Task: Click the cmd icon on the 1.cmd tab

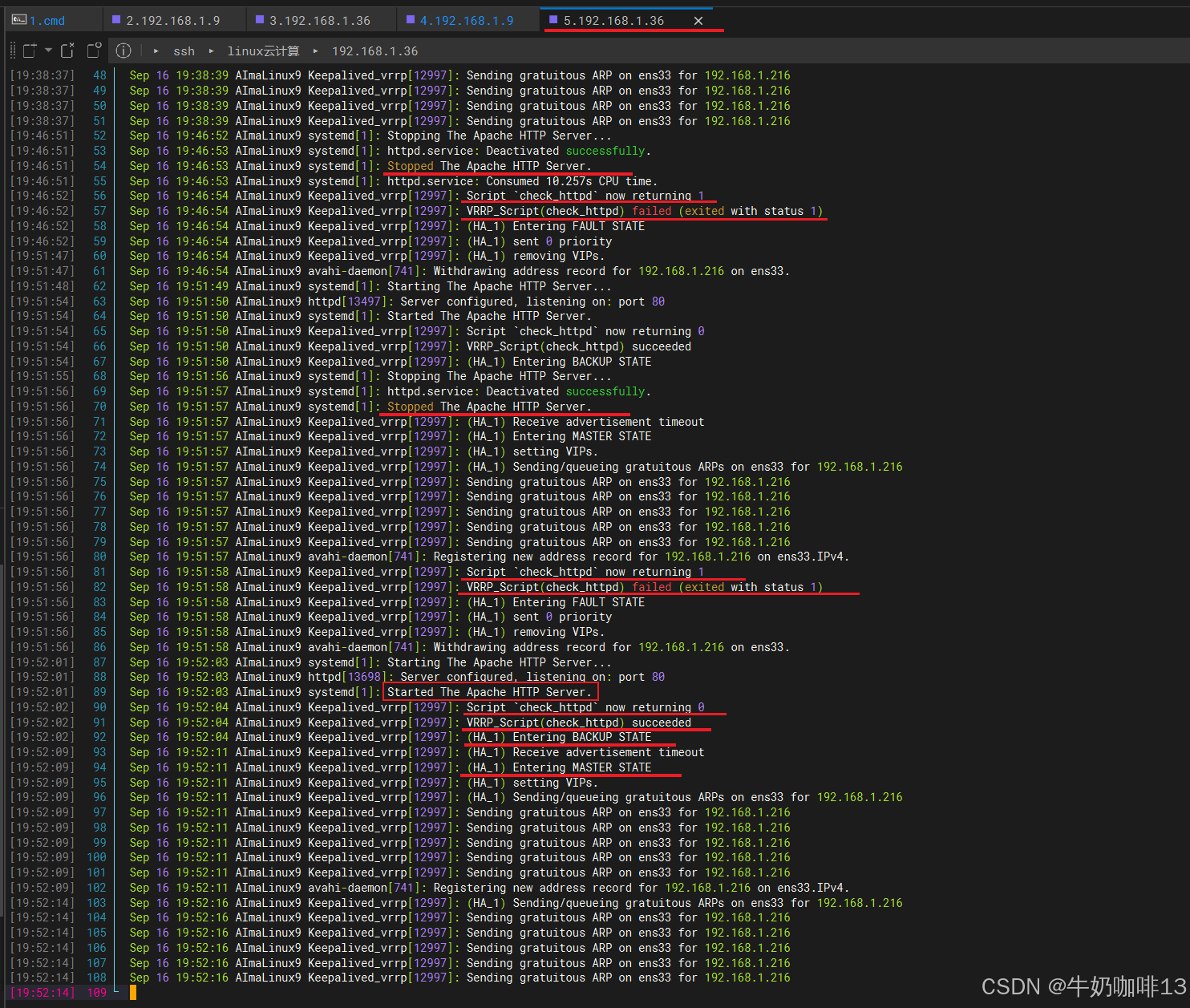Action: point(19,20)
